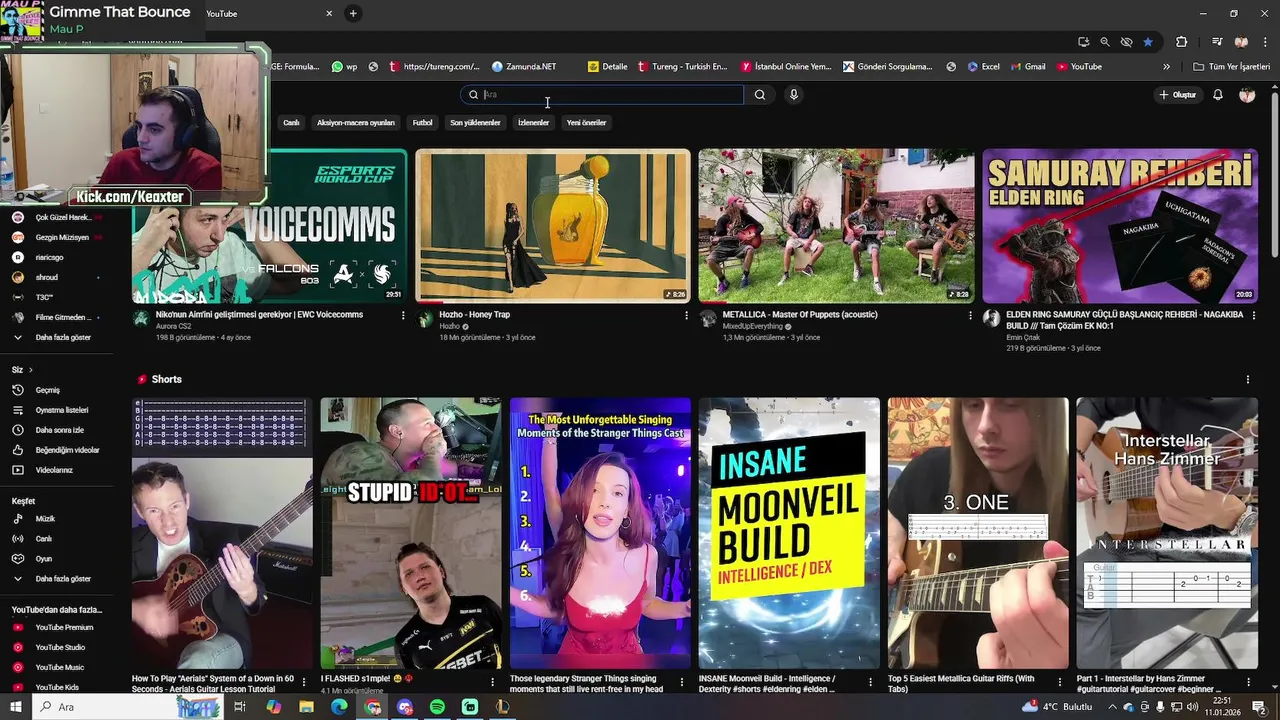The width and height of the screenshot is (1280, 720).
Task: Select the Son yüklenenler chip
Action: pyautogui.click(x=475, y=123)
